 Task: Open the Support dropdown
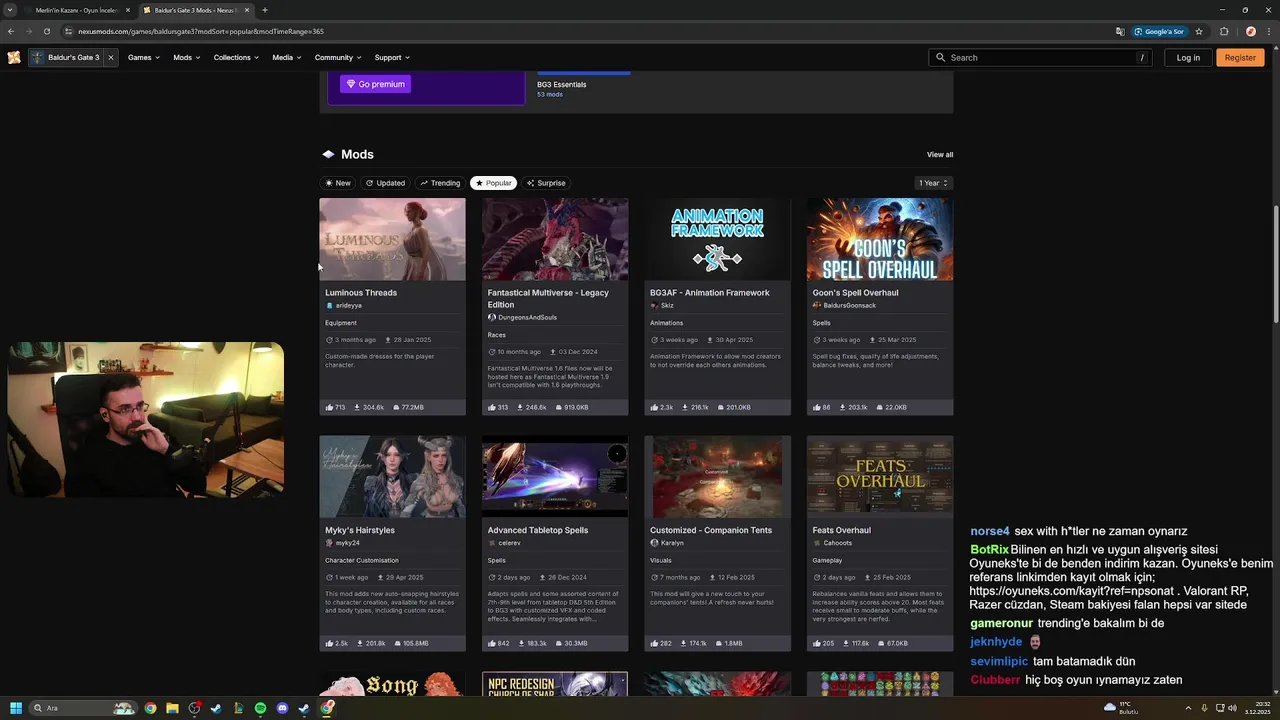pos(392,57)
